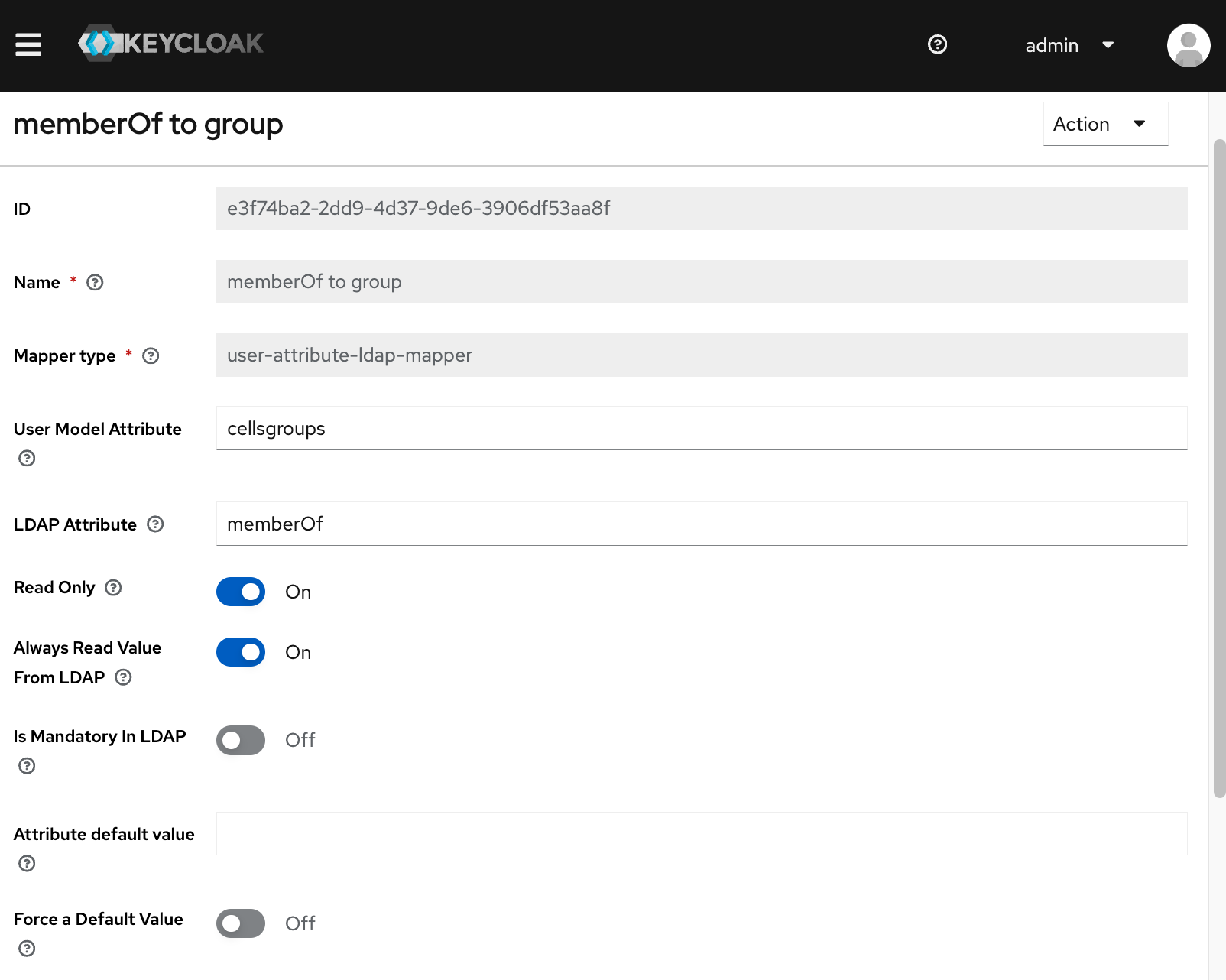Enable Force a Default Value switch
Image resolution: width=1226 pixels, height=980 pixels.
click(x=241, y=923)
